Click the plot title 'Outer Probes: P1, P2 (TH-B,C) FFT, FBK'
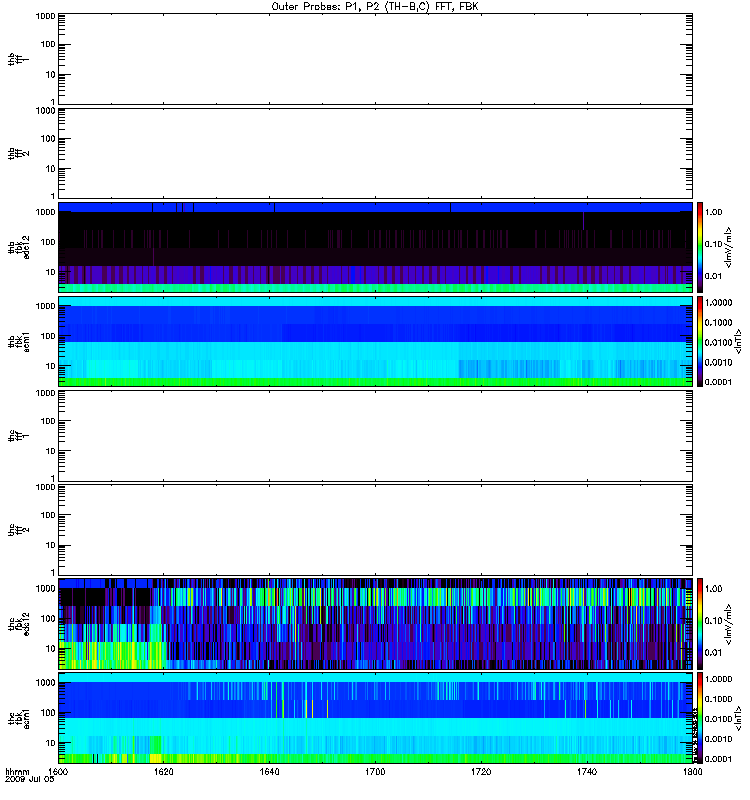Image resolution: width=750 pixels, height=800 pixels. tap(375, 7)
